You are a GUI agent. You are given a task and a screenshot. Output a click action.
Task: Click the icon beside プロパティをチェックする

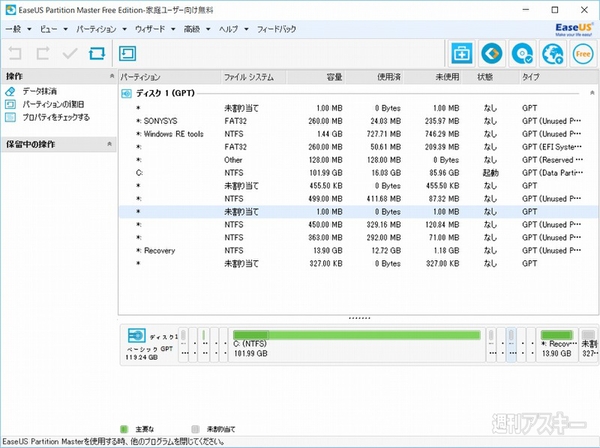(x=10, y=117)
